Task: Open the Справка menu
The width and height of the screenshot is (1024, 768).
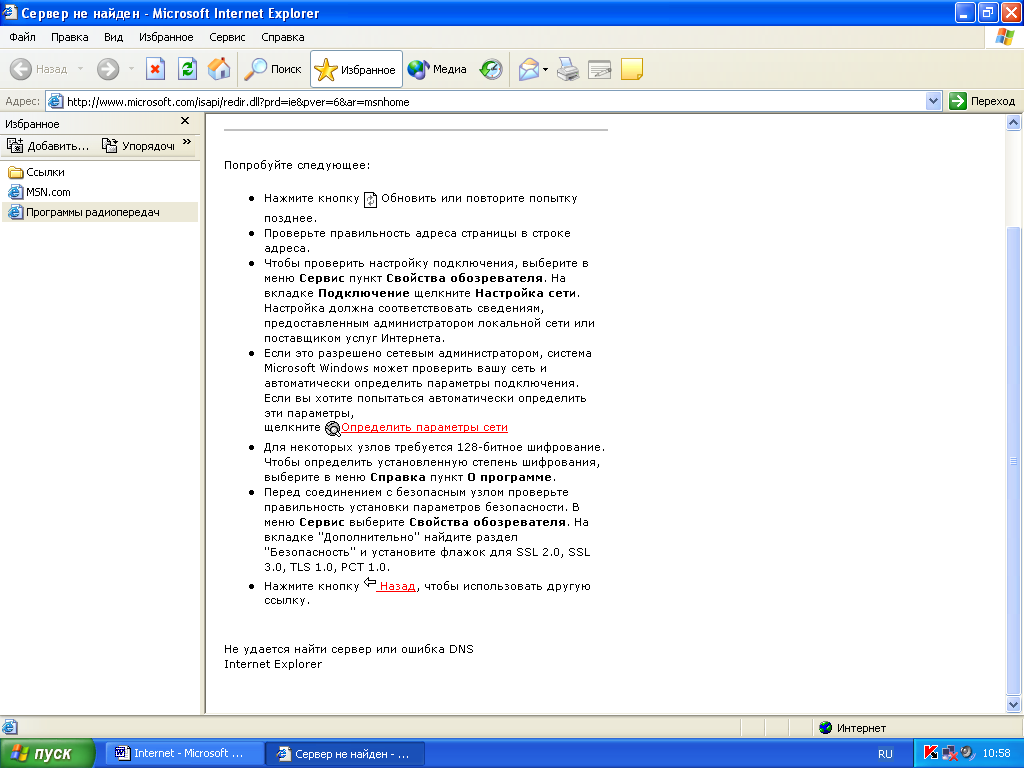Action: coord(283,37)
